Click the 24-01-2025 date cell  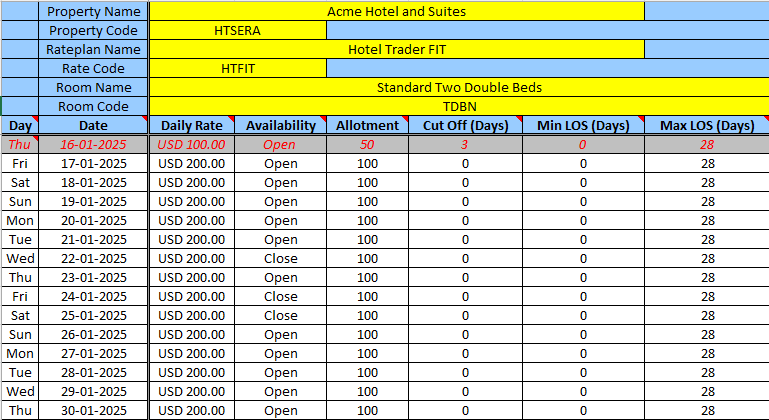point(93,296)
